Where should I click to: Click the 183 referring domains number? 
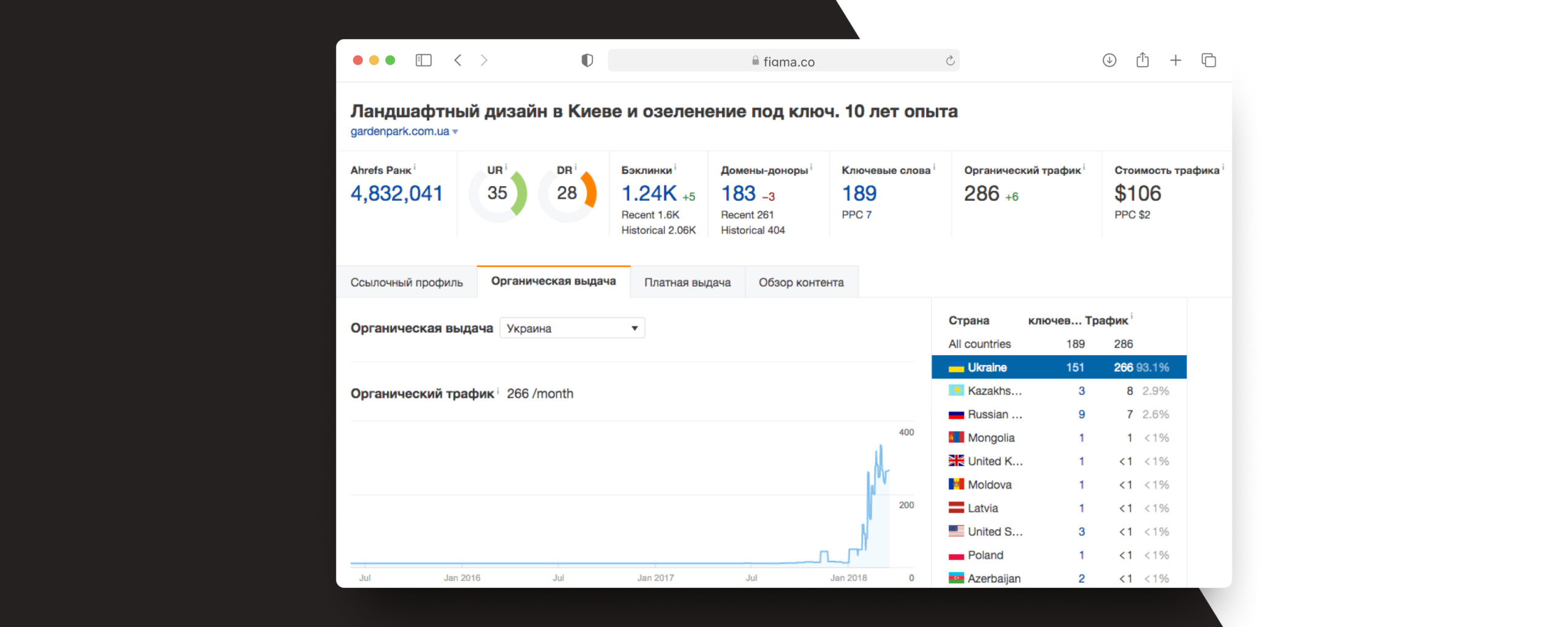click(738, 193)
